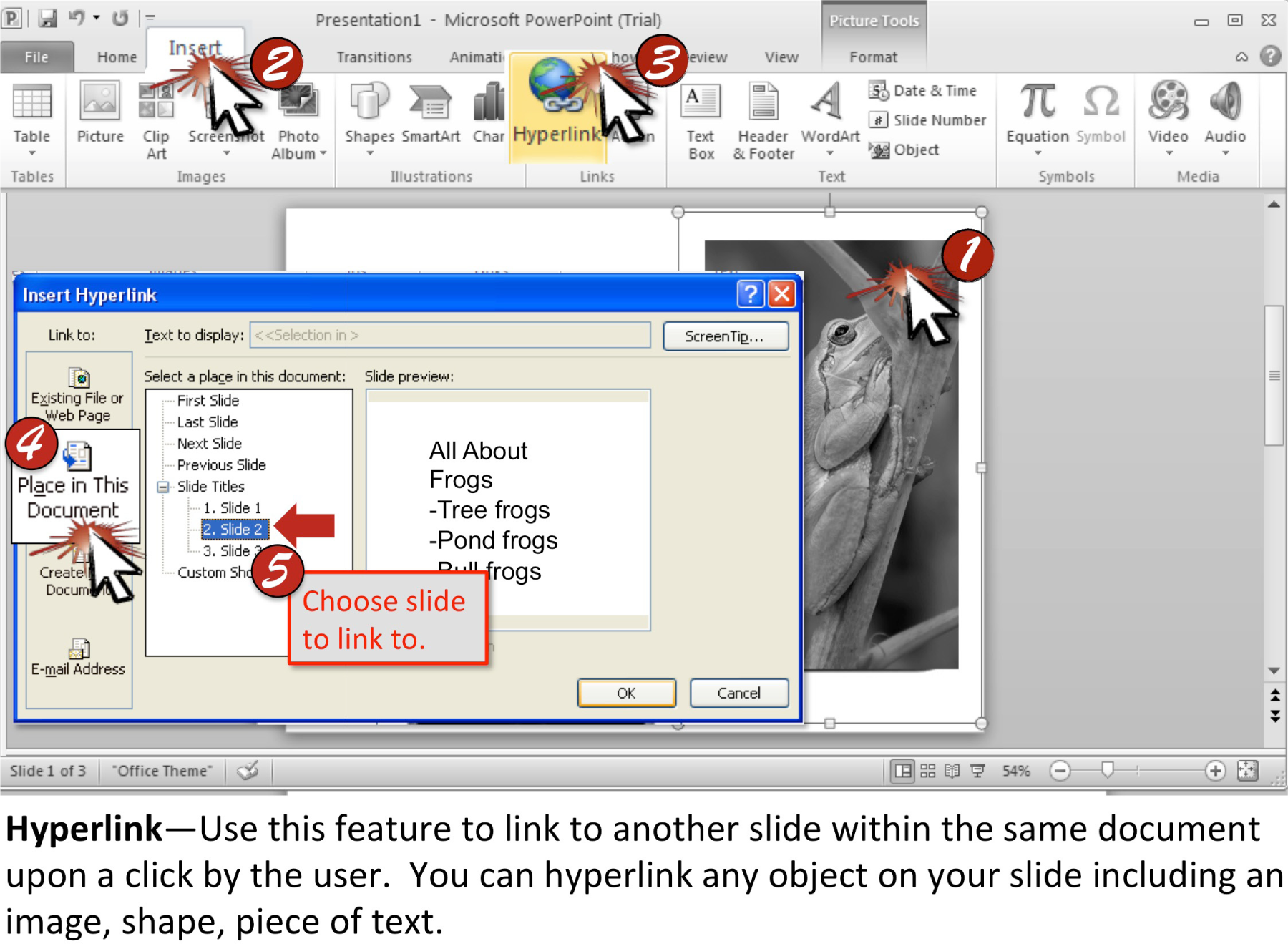Screen dimensions: 1288x944
Task: Click the 54% zoom level
Action: [x=1016, y=771]
